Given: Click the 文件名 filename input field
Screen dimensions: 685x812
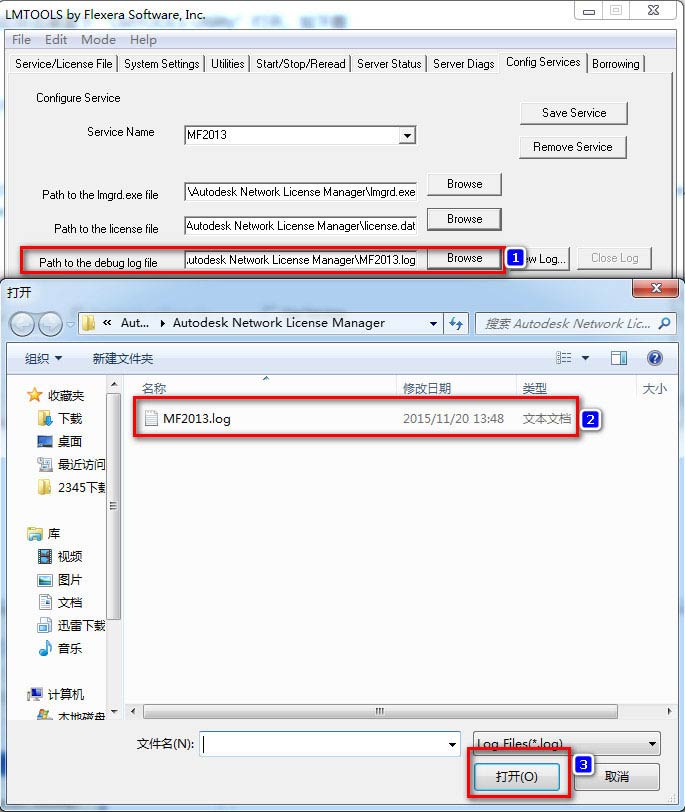Looking at the screenshot, I should pyautogui.click(x=330, y=744).
